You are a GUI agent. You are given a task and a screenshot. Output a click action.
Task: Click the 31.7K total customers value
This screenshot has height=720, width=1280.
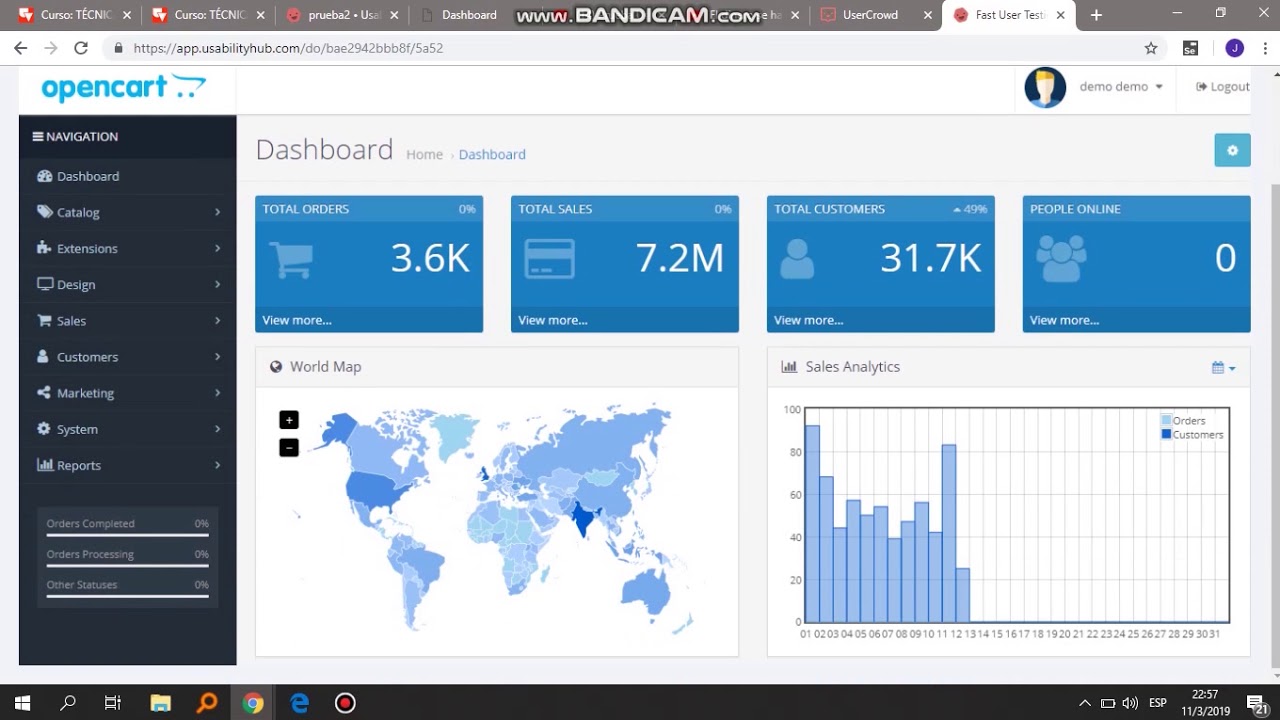[931, 258]
